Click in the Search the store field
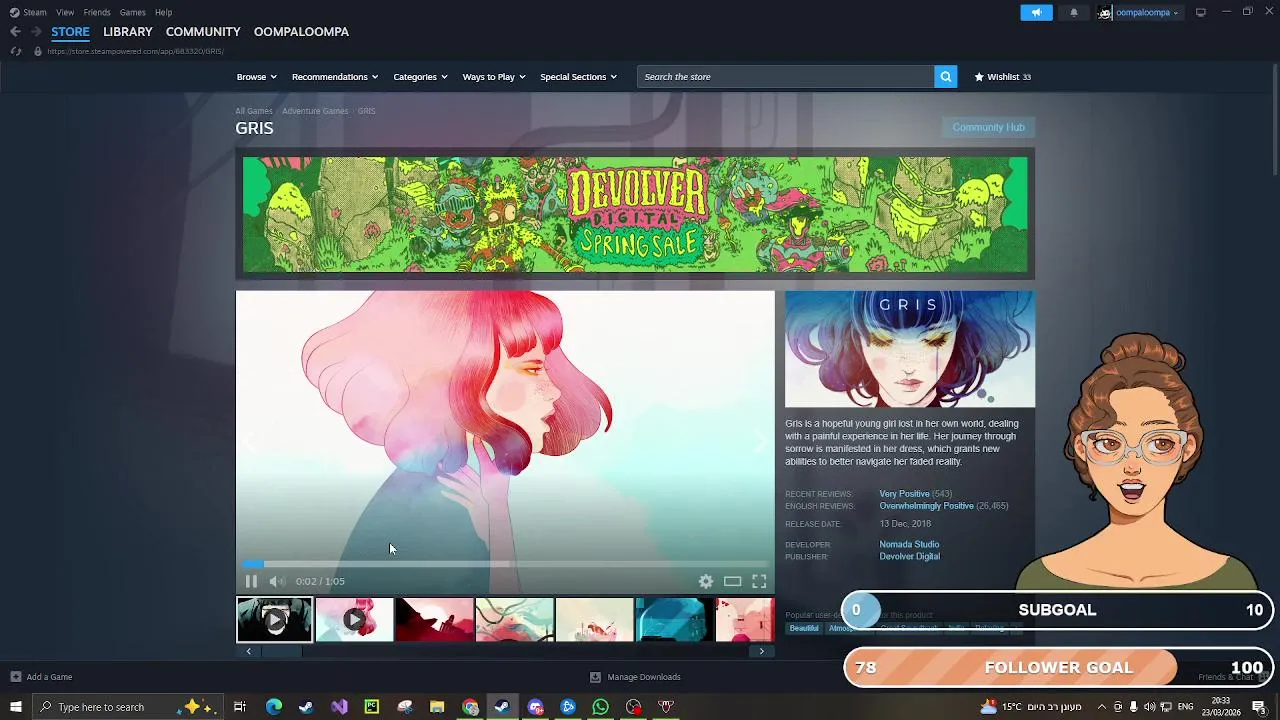The height and width of the screenshot is (720, 1280). pyautogui.click(x=785, y=77)
